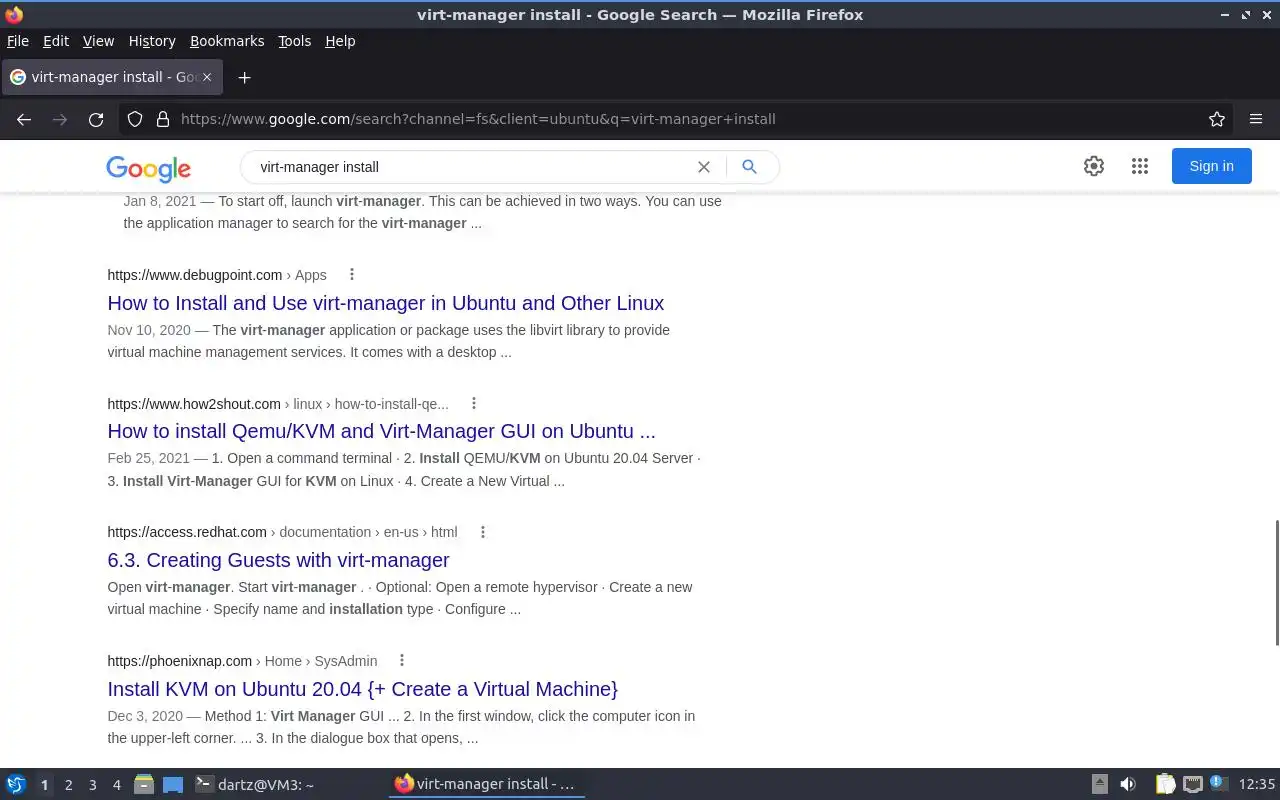This screenshot has height=800, width=1280.
Task: Click the show desktop panel icon
Action: [x=173, y=785]
